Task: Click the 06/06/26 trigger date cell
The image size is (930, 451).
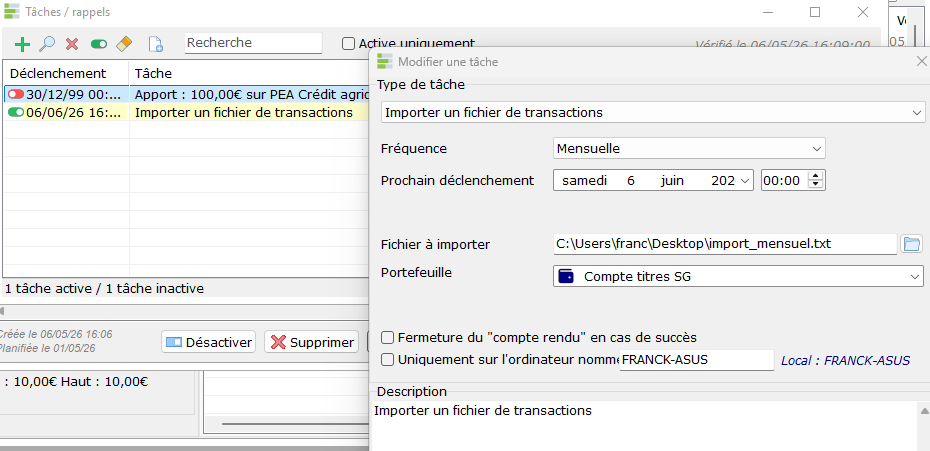Action: click(66, 112)
